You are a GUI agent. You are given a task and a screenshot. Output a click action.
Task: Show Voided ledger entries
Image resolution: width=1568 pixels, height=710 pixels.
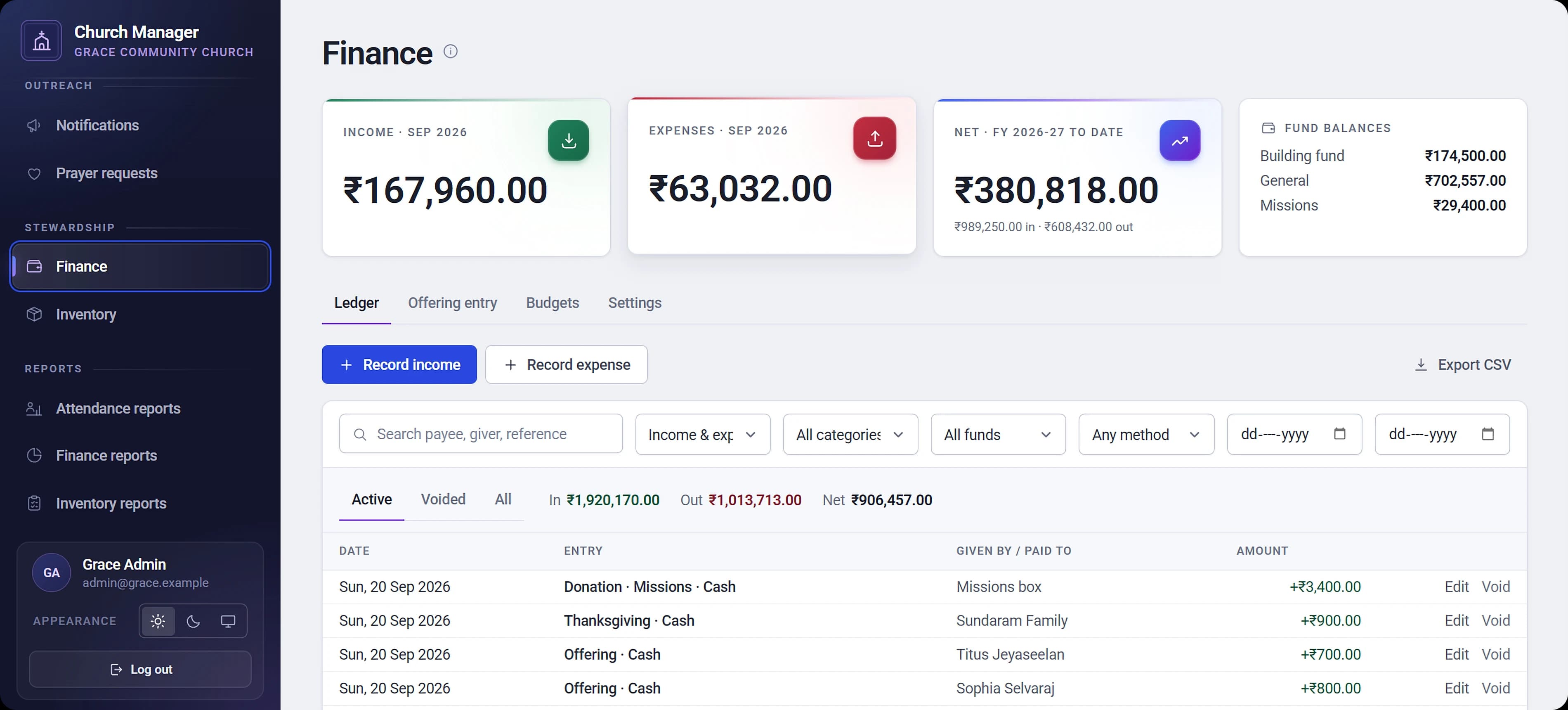pos(443,499)
